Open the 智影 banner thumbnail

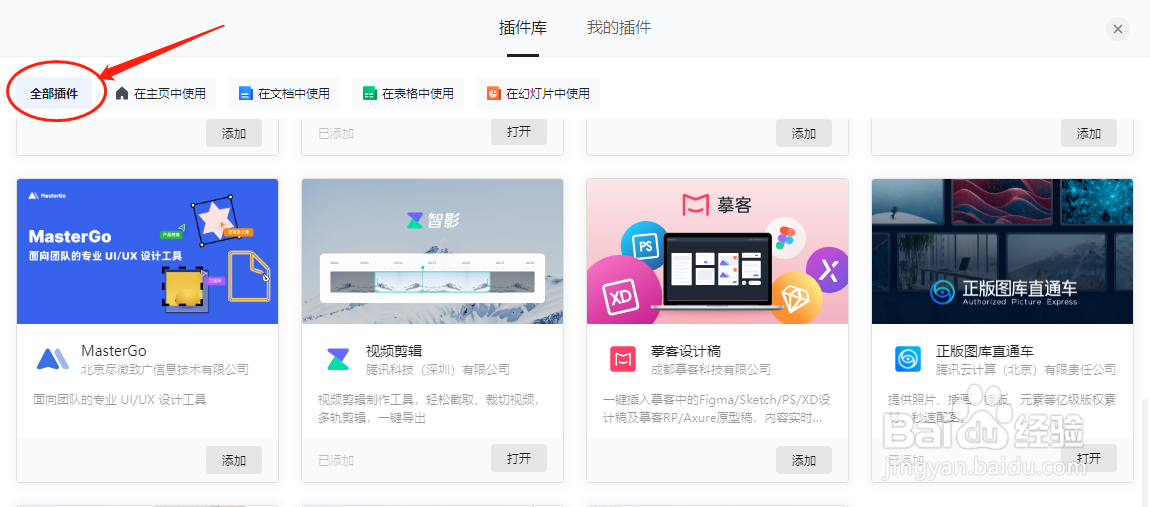[x=432, y=251]
